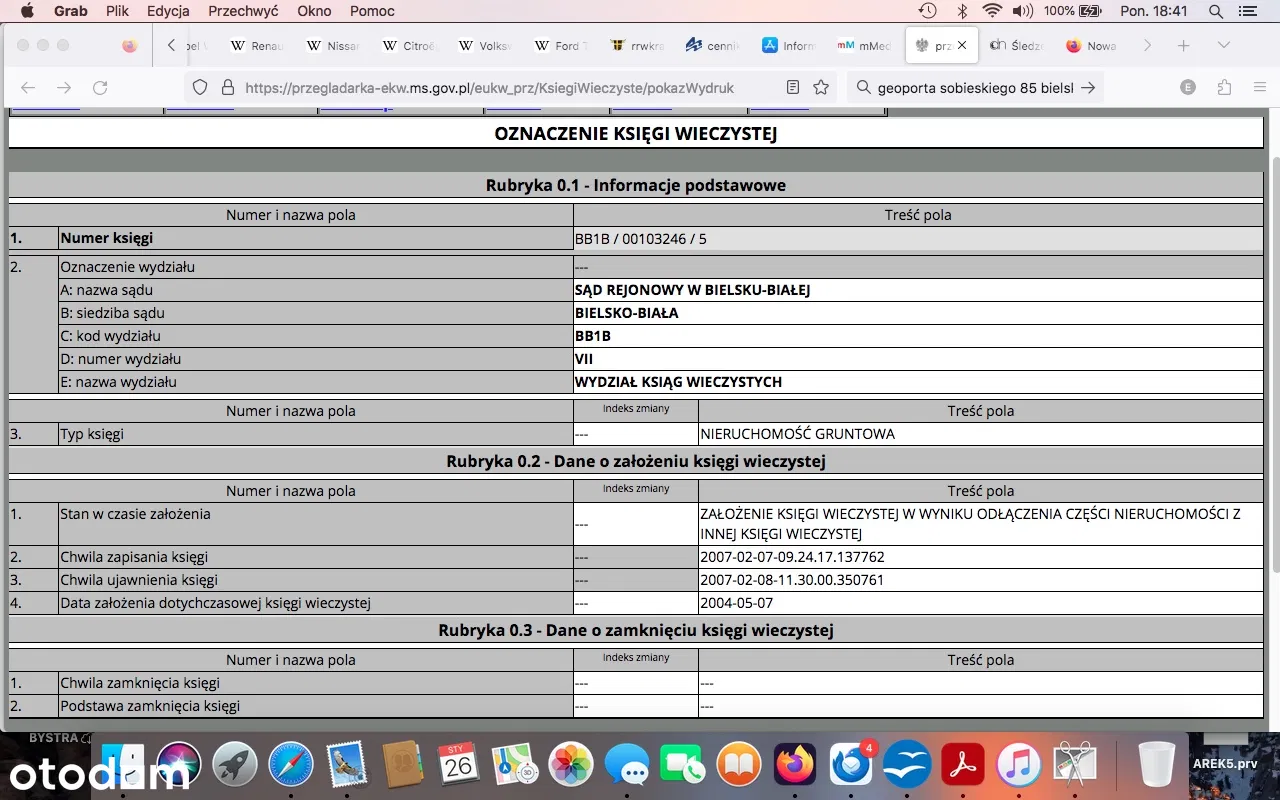The image size is (1280, 800).
Task: Submit search with the arrow button
Action: [1089, 88]
